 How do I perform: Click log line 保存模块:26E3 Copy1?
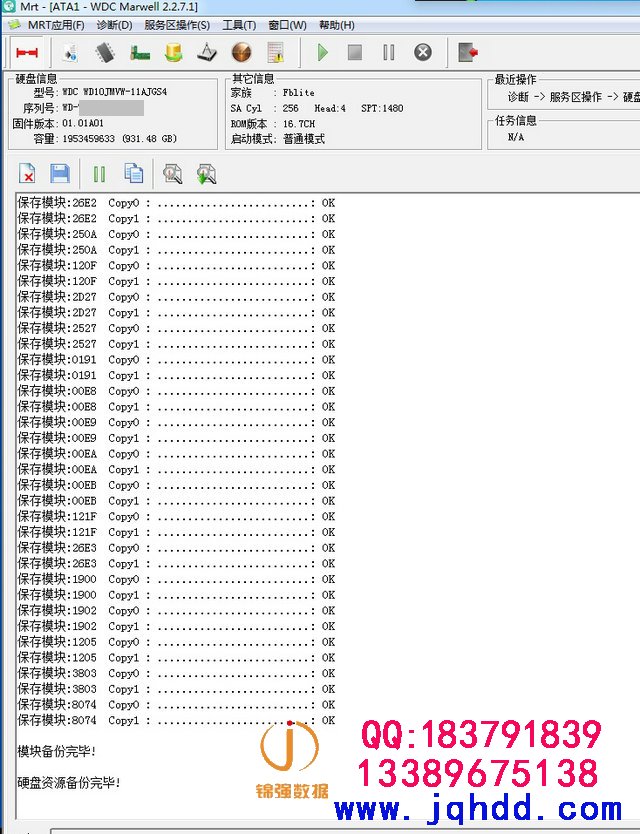pyautogui.click(x=176, y=564)
